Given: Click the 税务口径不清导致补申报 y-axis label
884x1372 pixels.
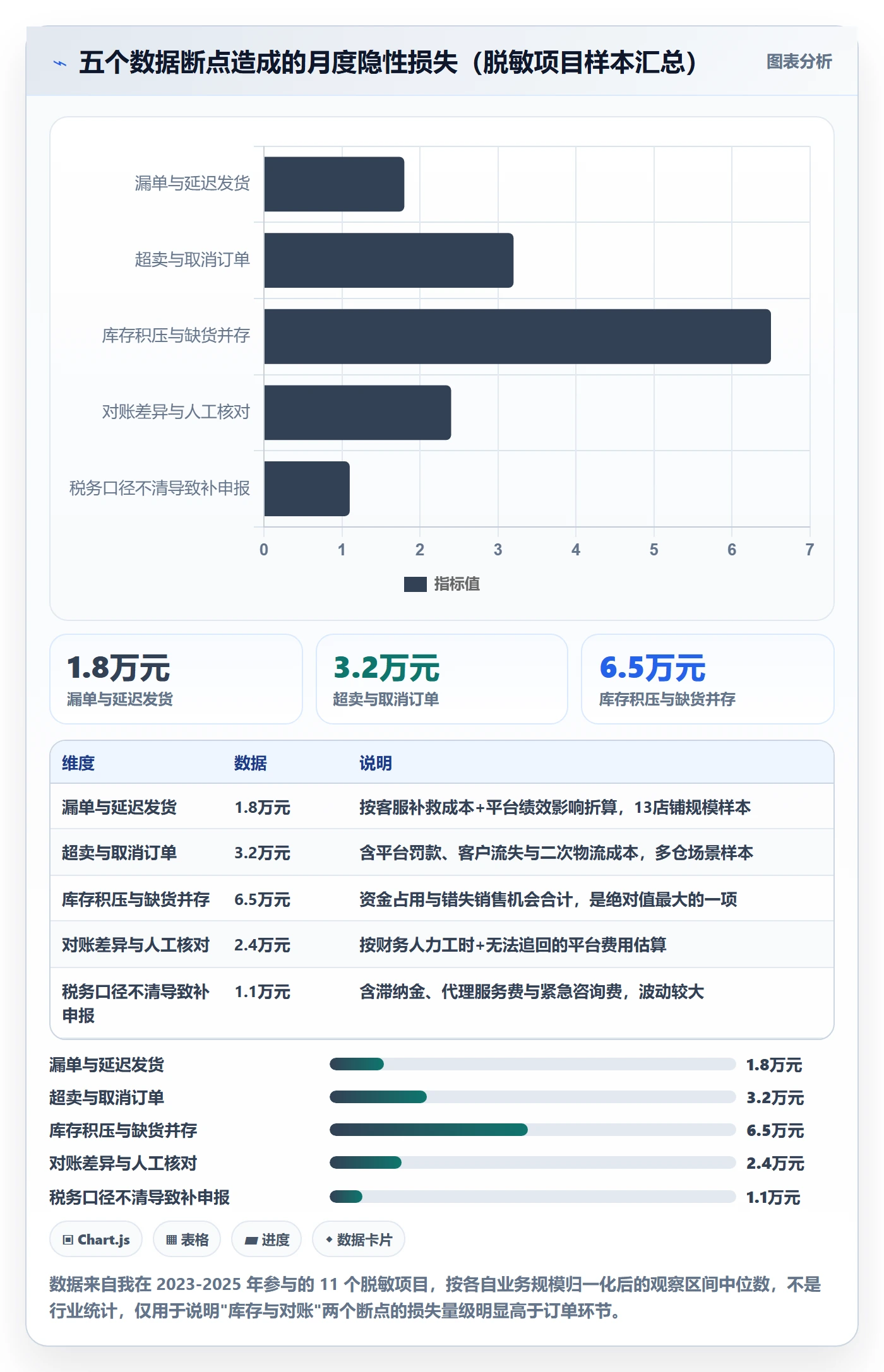Looking at the screenshot, I should click(159, 488).
